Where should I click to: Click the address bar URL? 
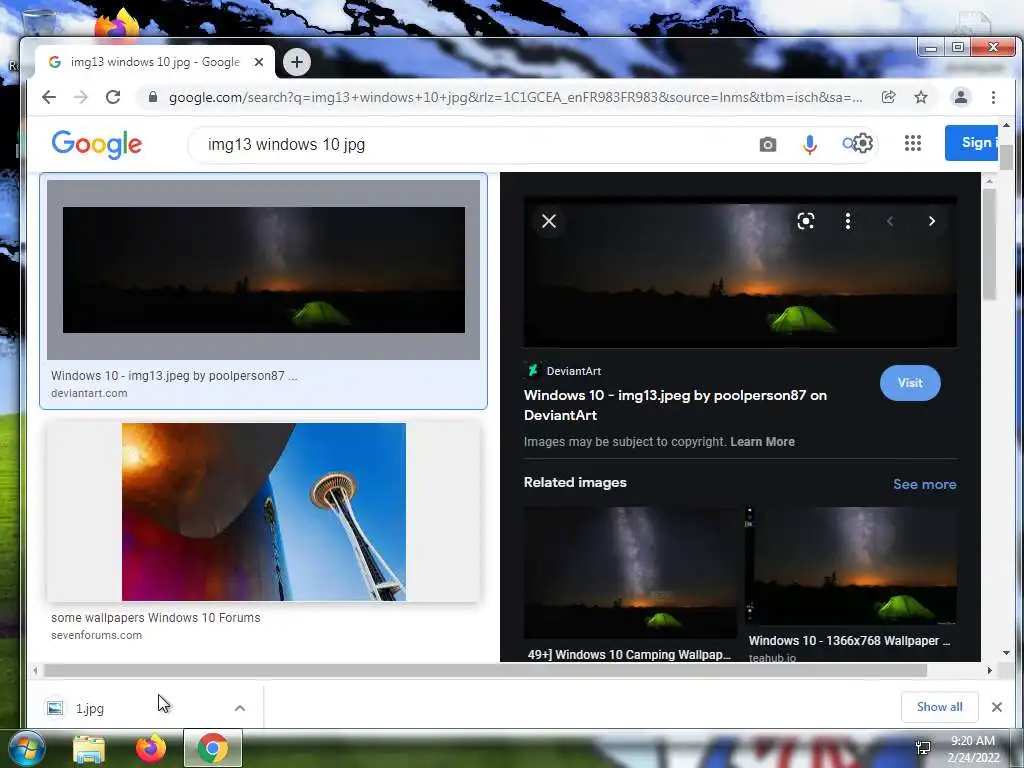tap(515, 97)
